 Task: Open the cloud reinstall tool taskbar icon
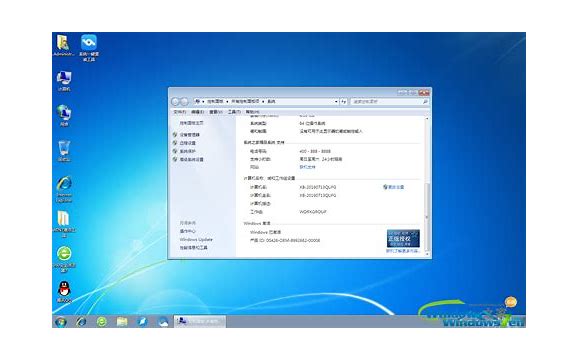[163, 322]
